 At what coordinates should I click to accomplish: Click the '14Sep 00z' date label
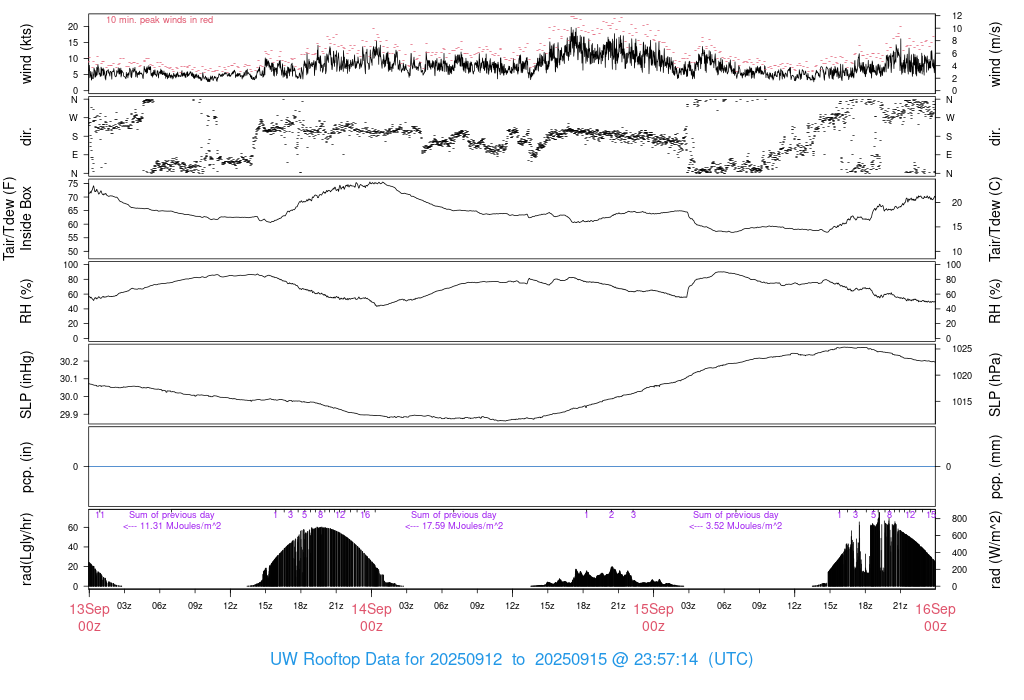click(x=372, y=618)
